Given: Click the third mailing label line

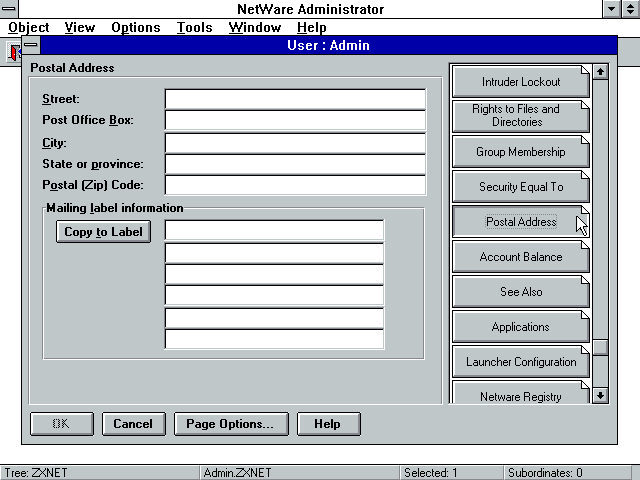Looking at the screenshot, I should click(x=274, y=274).
